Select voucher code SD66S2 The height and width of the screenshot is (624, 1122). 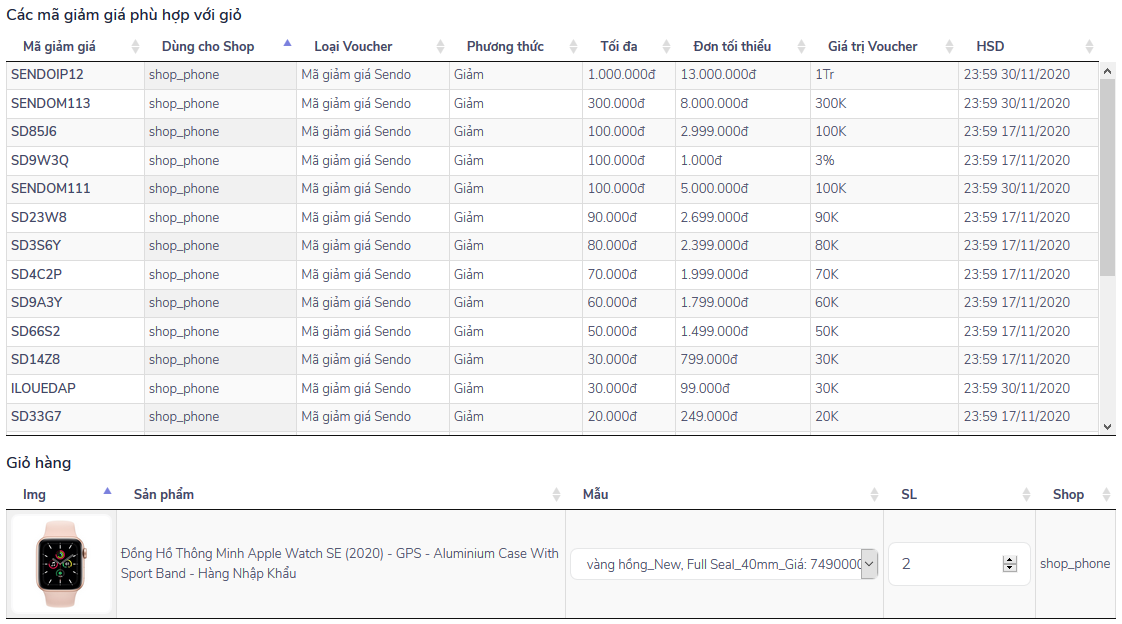click(36, 331)
